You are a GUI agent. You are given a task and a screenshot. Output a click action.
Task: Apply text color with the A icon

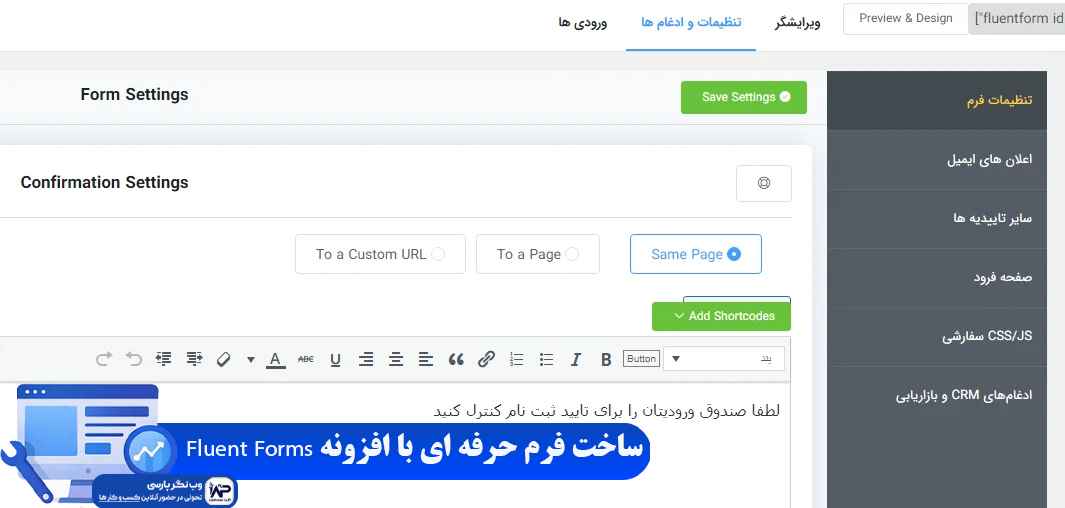(275, 359)
